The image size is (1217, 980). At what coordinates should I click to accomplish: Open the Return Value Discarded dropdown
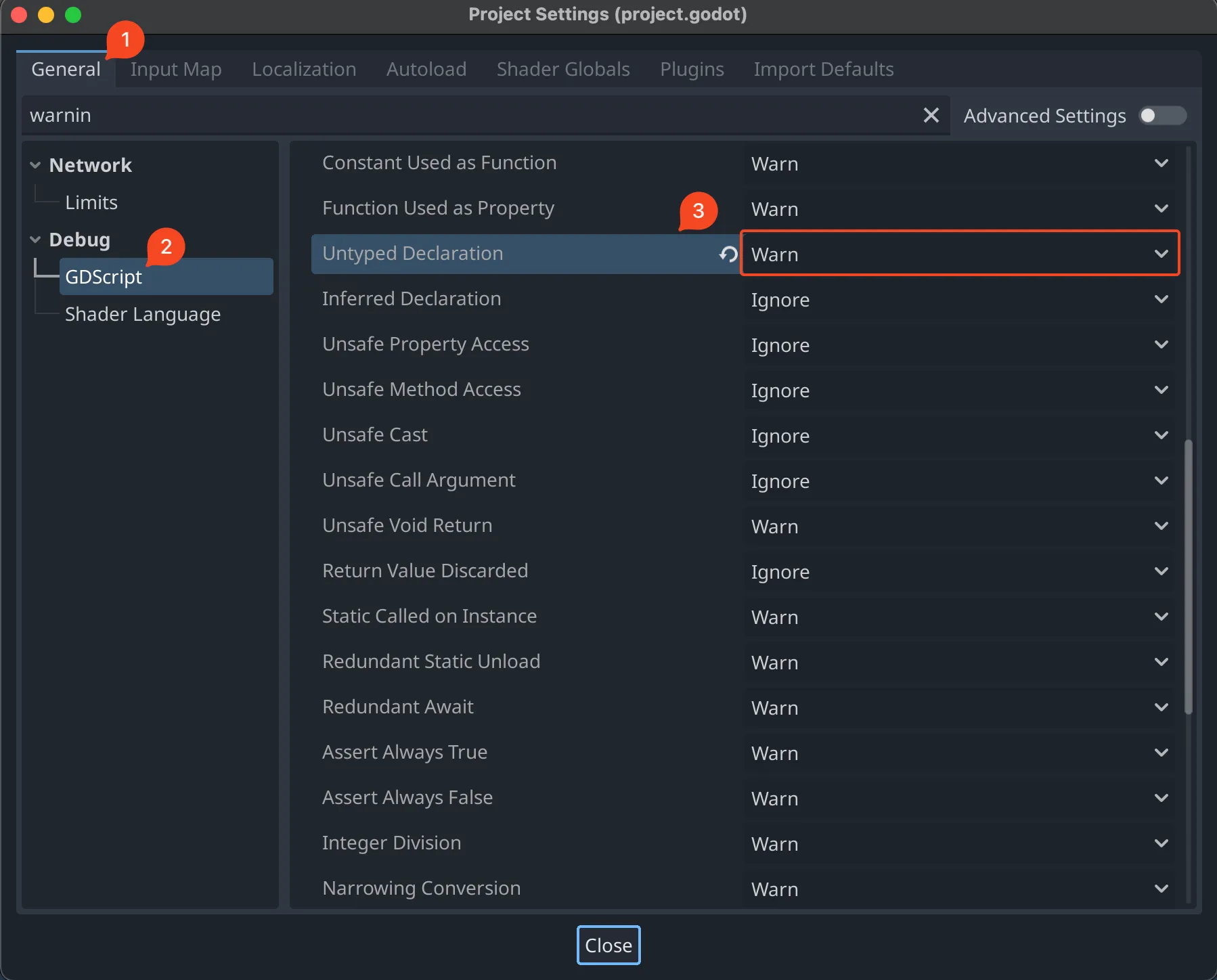(960, 571)
